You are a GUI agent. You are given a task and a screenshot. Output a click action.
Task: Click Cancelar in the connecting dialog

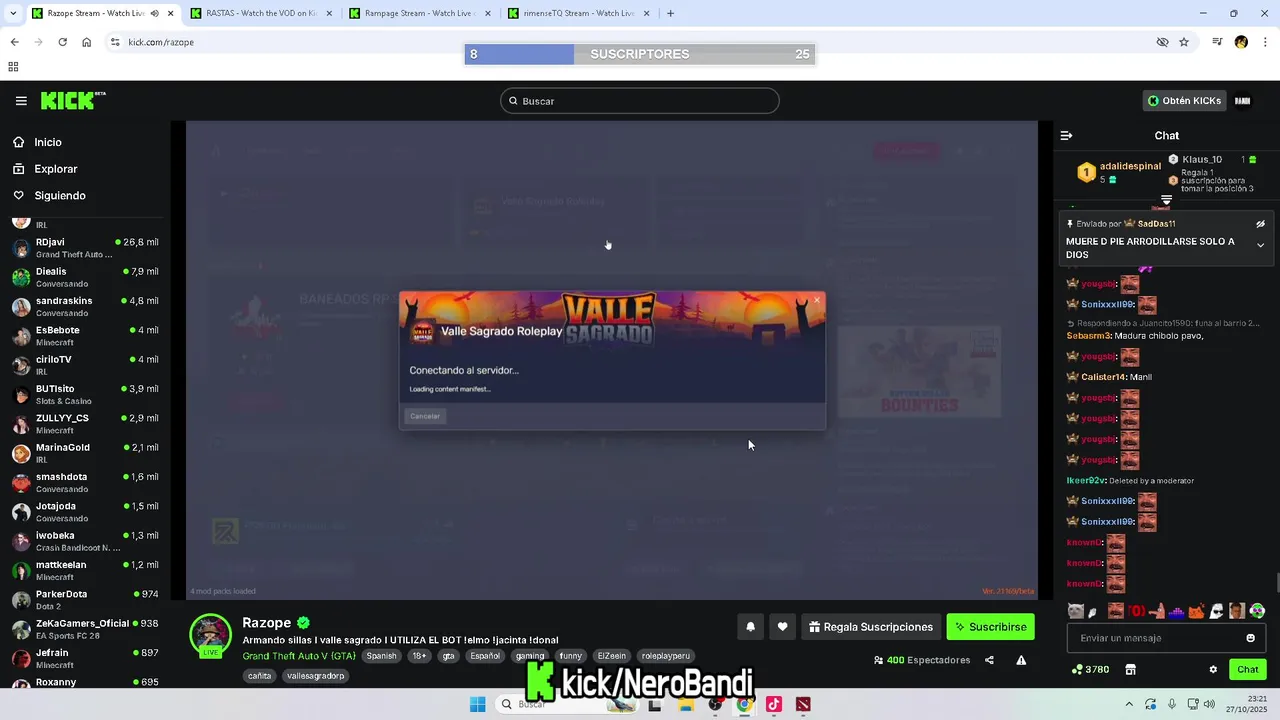pyautogui.click(x=425, y=416)
